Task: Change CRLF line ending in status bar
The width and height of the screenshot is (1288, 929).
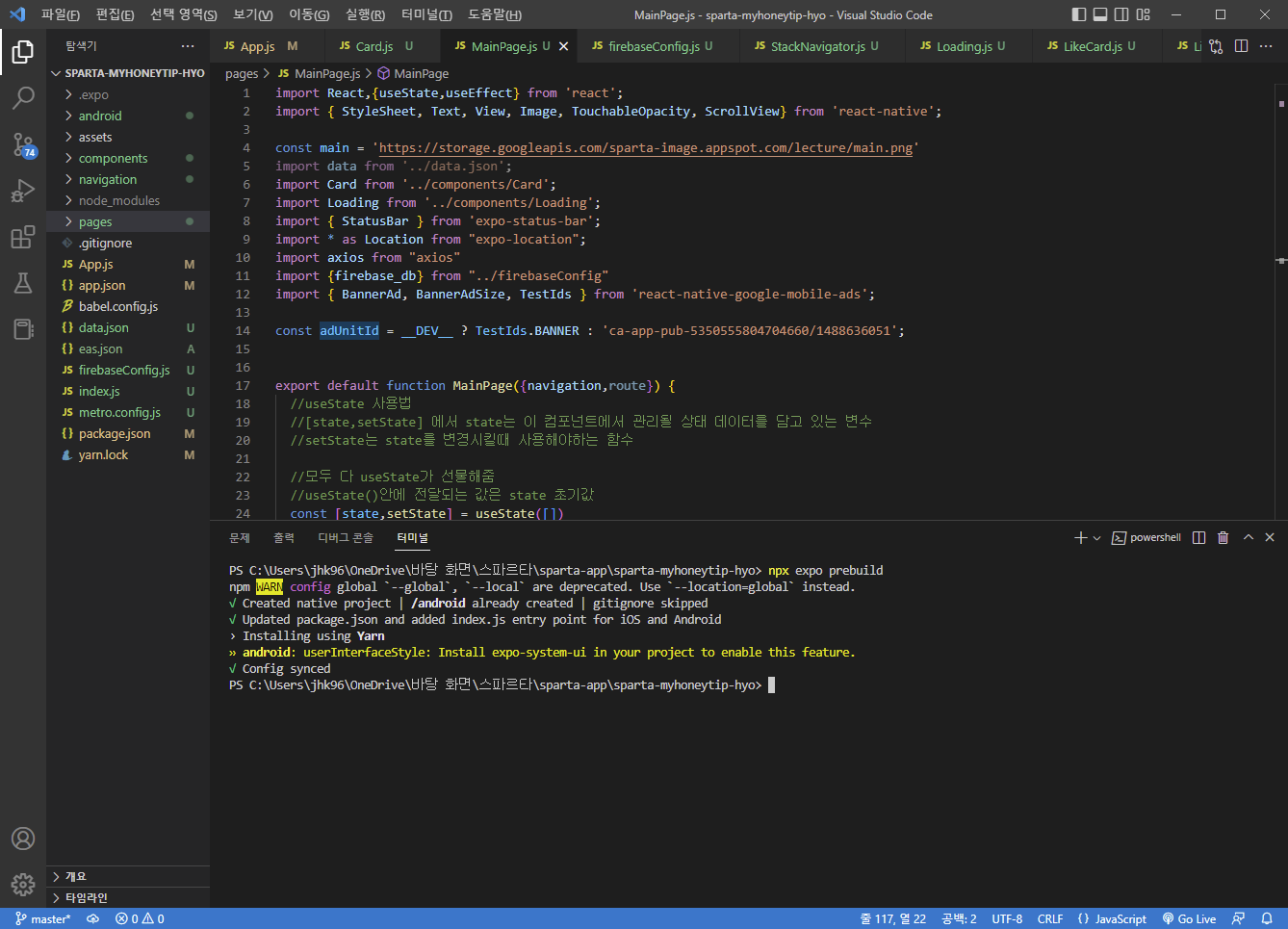Action: coord(1050,918)
